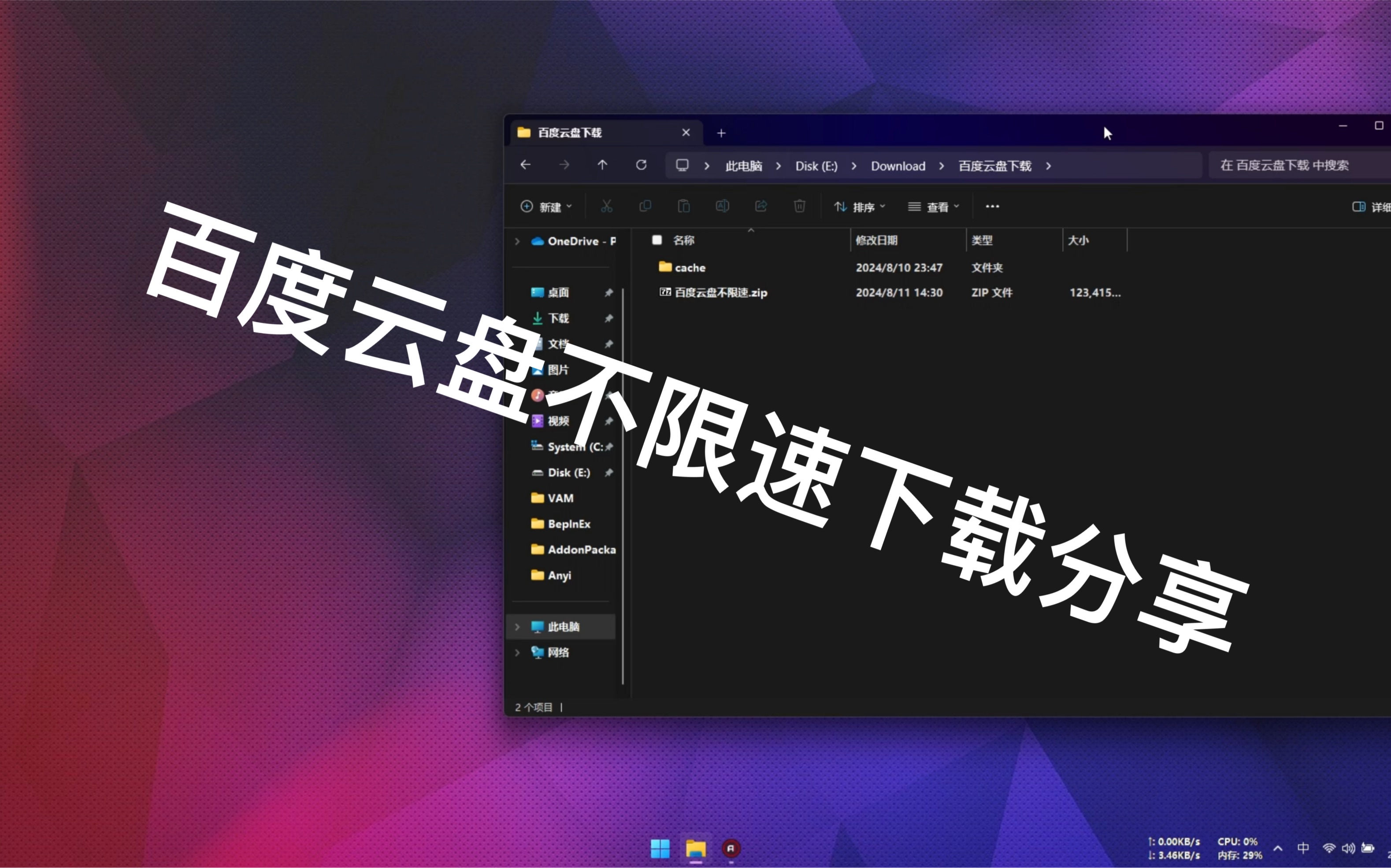Click the 2024/8/11 14:30 date cell
Image resolution: width=1391 pixels, height=868 pixels.
(x=899, y=293)
